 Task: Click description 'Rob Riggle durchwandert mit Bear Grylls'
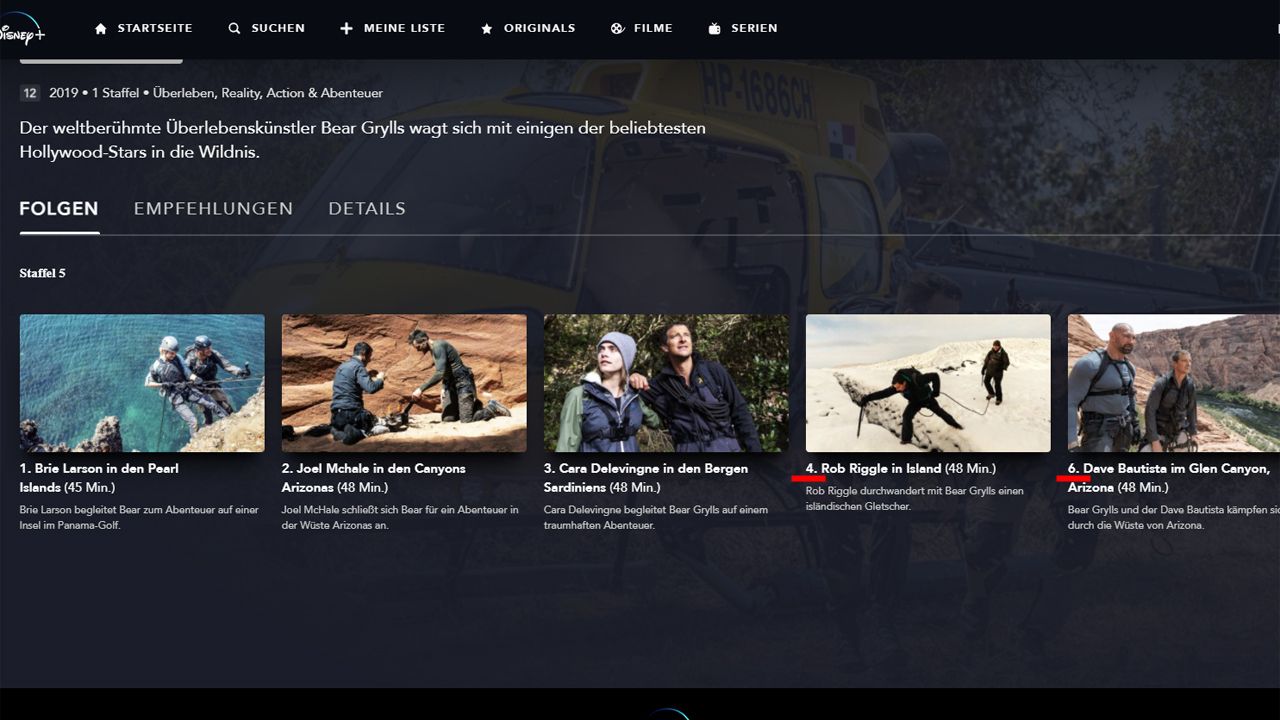pos(915,498)
